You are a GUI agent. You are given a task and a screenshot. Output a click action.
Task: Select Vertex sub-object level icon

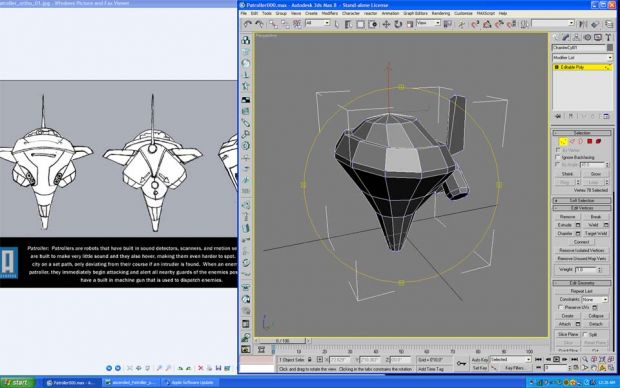[x=563, y=141]
